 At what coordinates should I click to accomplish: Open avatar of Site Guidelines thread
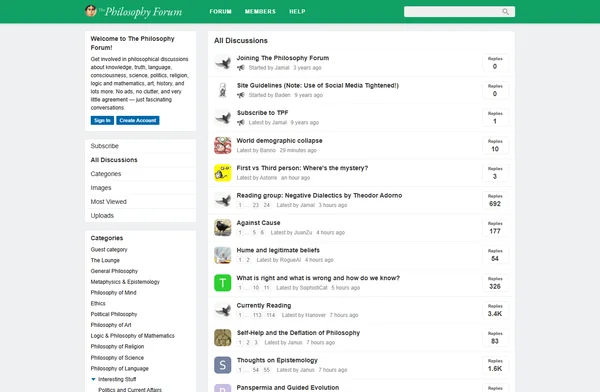click(x=223, y=90)
